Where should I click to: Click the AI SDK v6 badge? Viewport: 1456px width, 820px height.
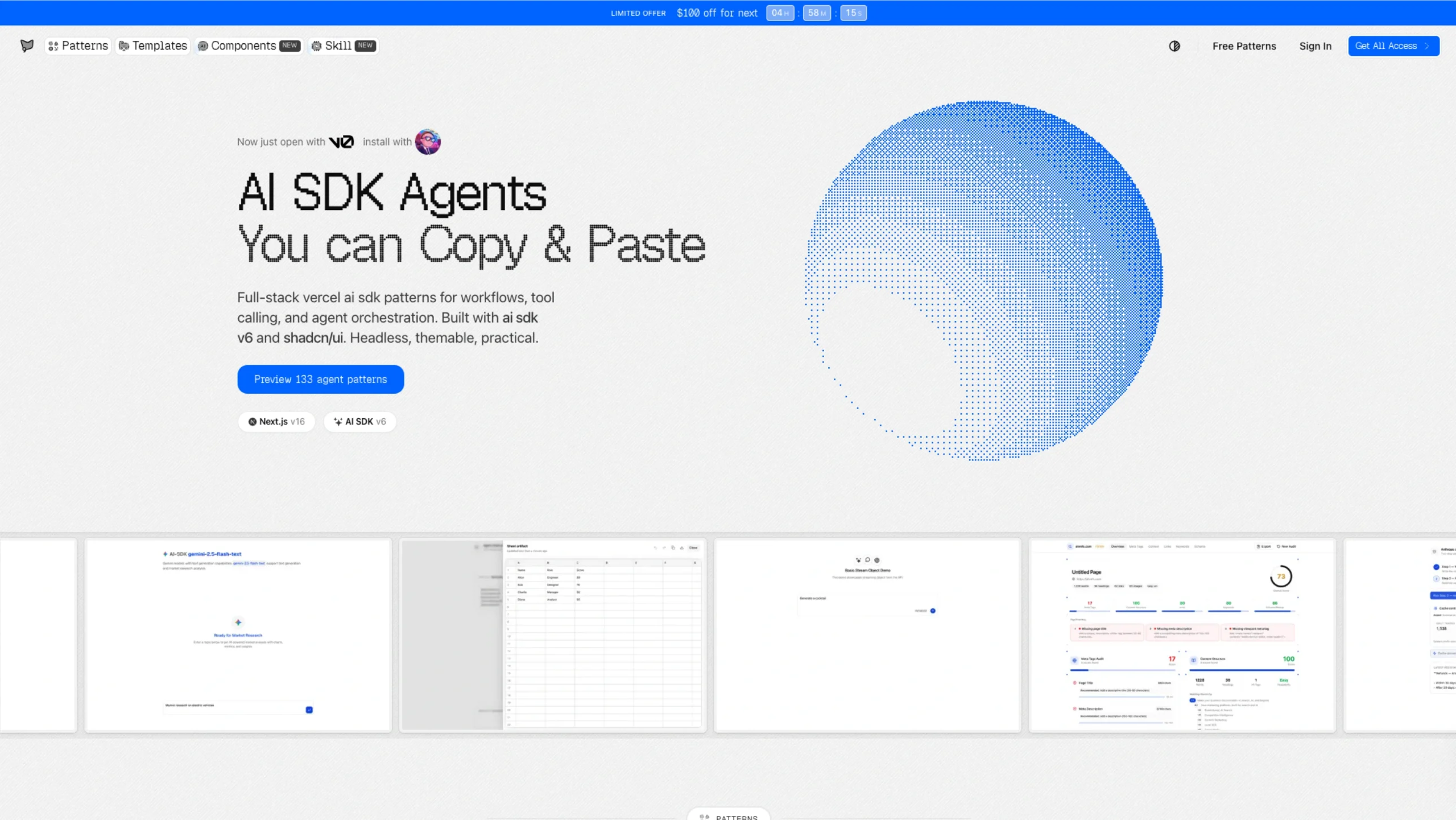pos(359,422)
